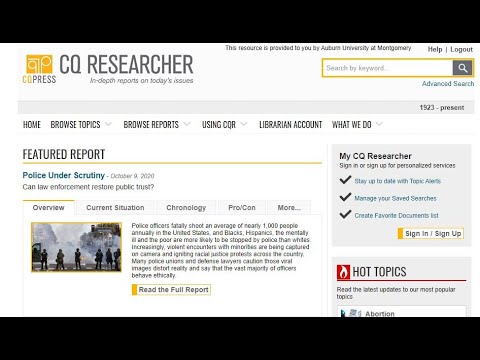The height and width of the screenshot is (360, 480).
Task: Click the Featured Report heading
Action: tap(64, 154)
